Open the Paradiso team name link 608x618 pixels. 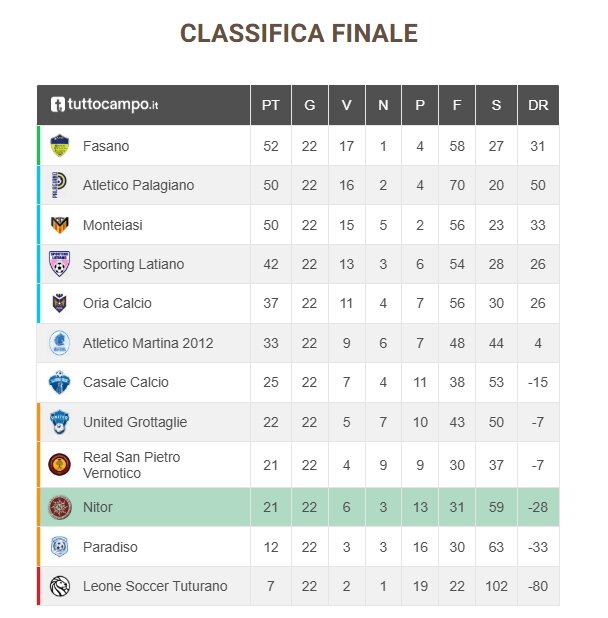(110, 547)
